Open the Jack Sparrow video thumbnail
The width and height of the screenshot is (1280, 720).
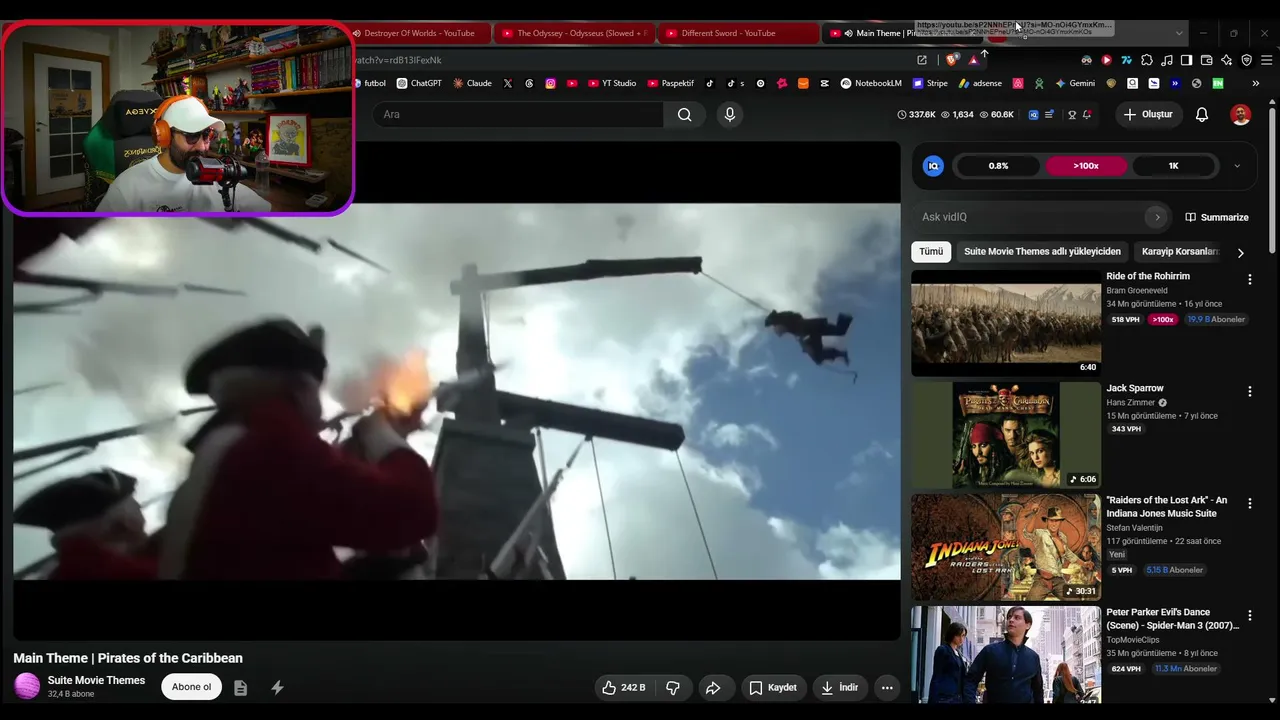[x=1006, y=435]
